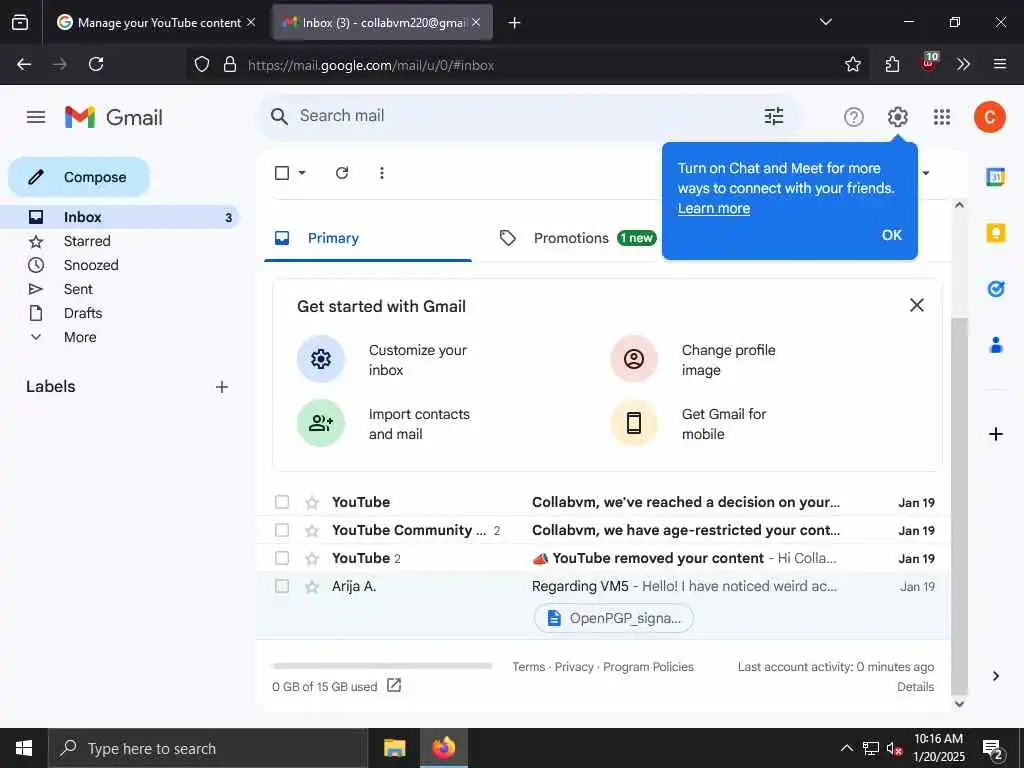The image size is (1024, 768).
Task: Open Google Keep side panel icon
Action: pos(995,232)
